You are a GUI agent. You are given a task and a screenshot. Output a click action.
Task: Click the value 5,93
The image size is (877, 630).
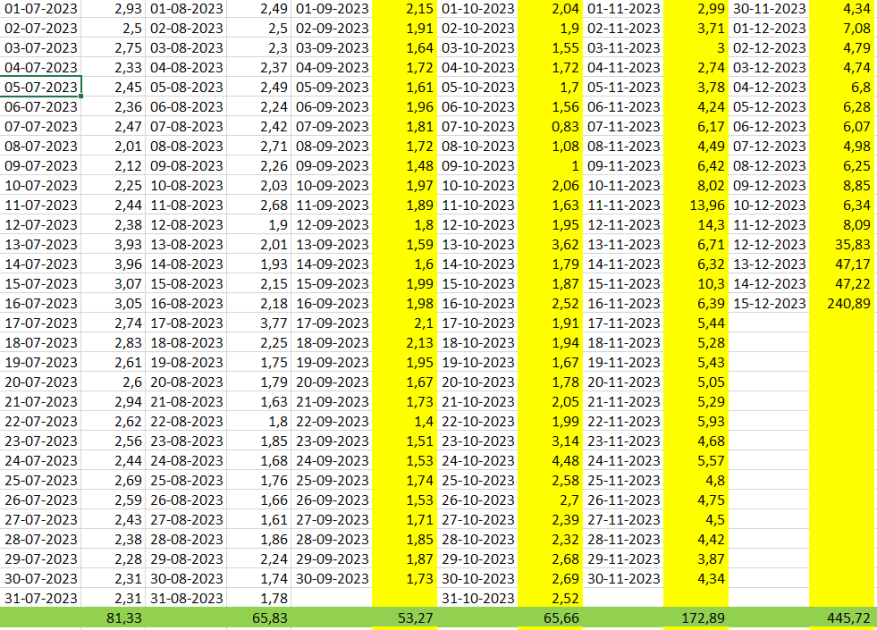(x=711, y=422)
